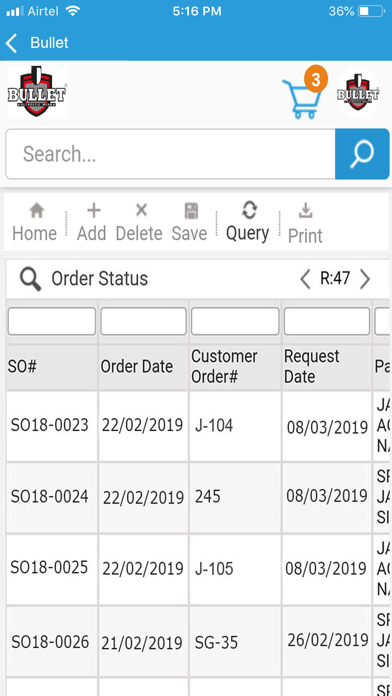Click customer order J-105 cell

(x=214, y=568)
